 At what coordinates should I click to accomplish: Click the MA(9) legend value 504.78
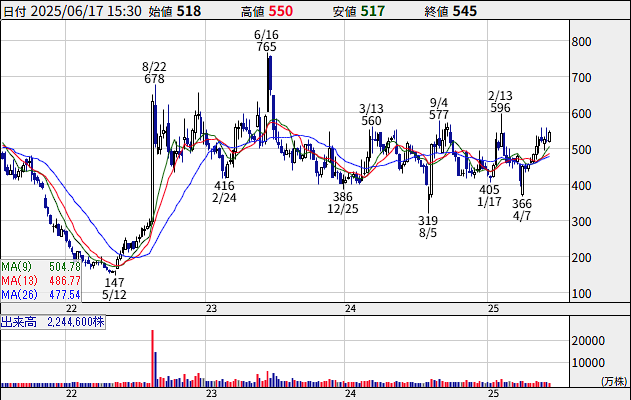pos(65,267)
